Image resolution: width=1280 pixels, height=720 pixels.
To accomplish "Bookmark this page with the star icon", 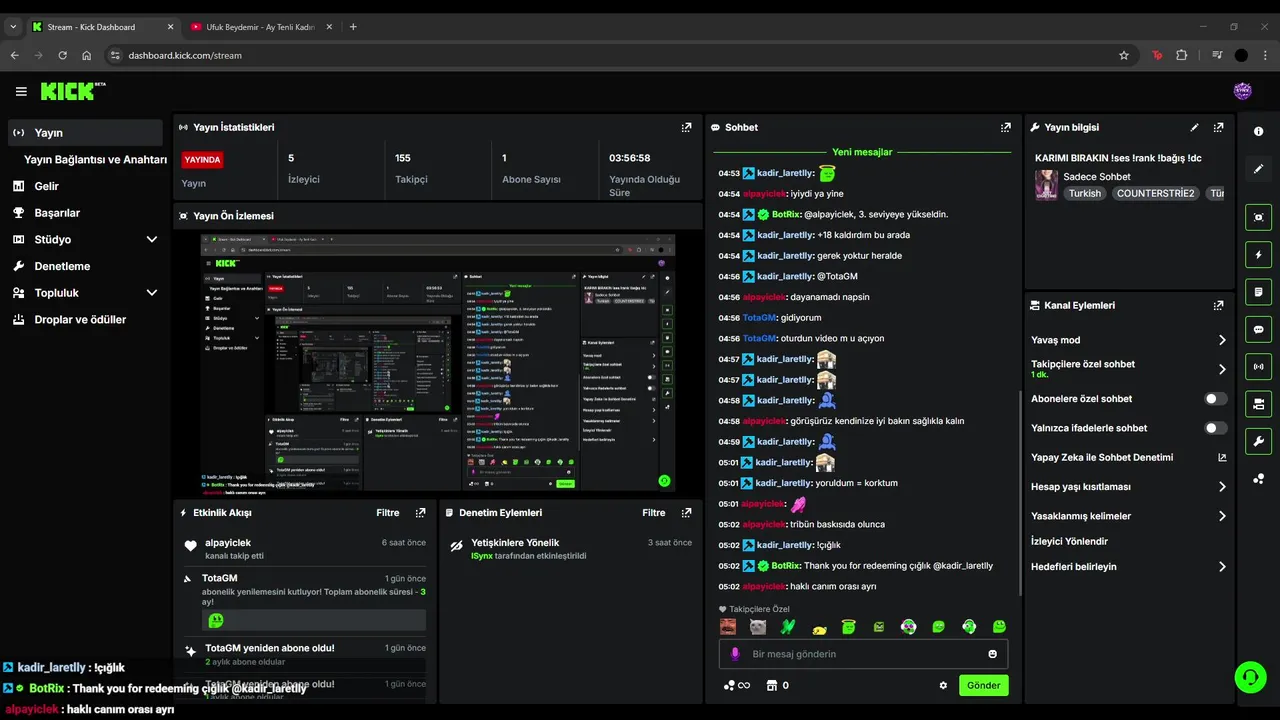I will (x=1124, y=55).
